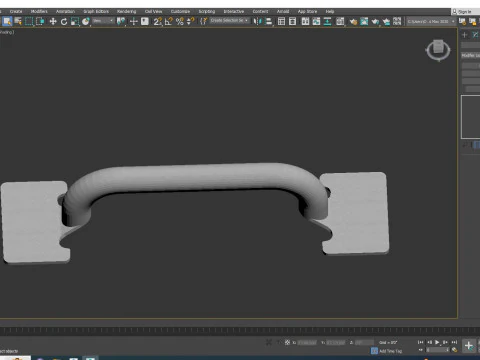Toggle Window/Crossing selection mode
The image size is (480, 360).
(40, 22)
